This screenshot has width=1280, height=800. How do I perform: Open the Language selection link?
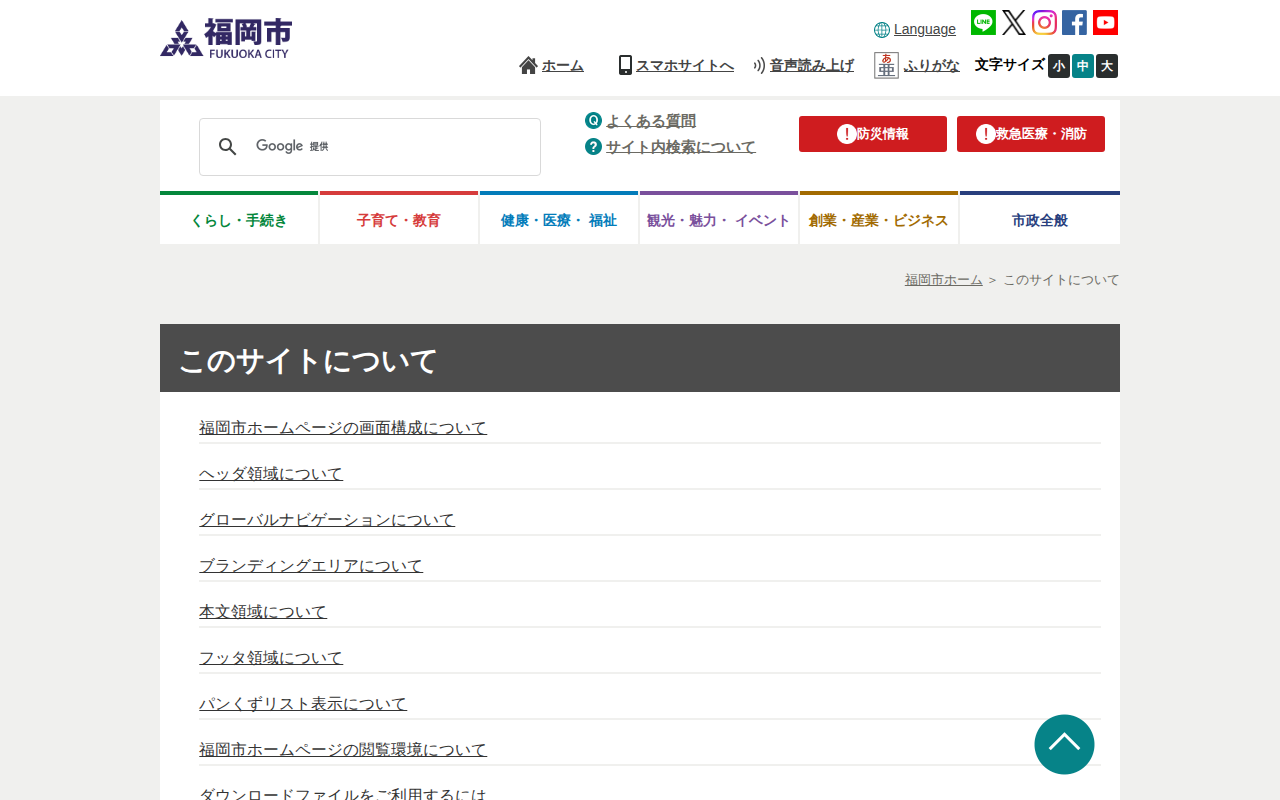pyautogui.click(x=924, y=30)
